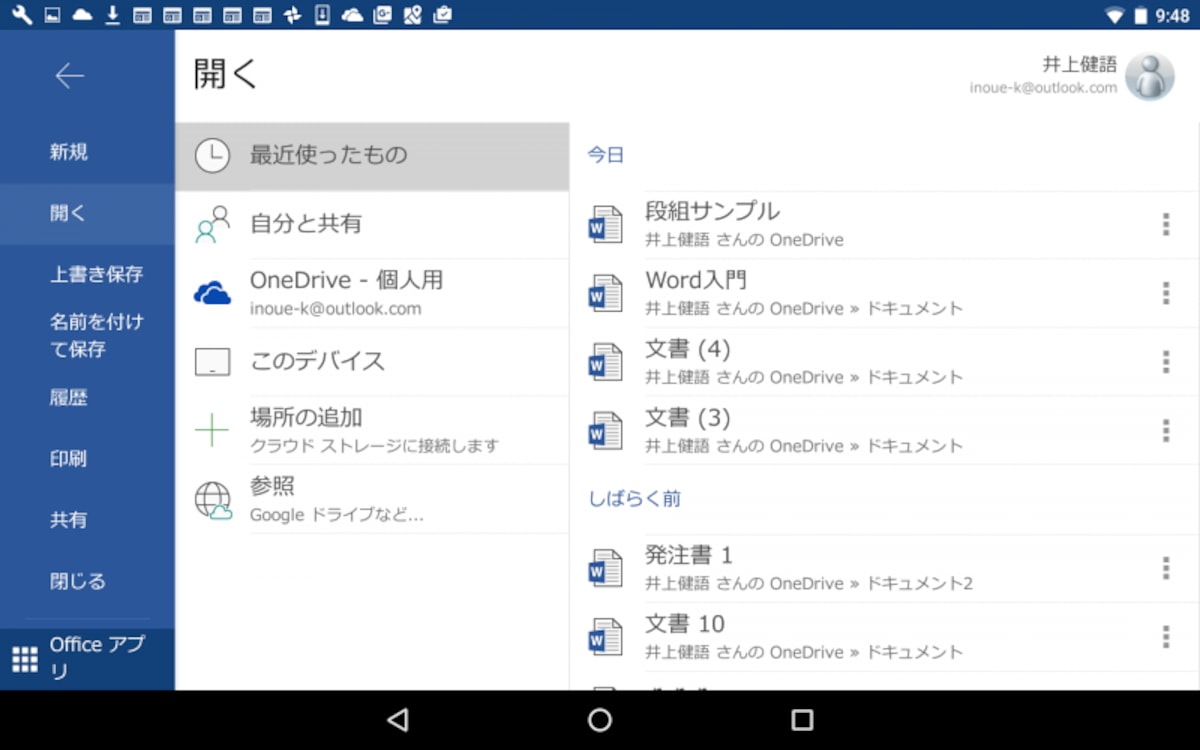Choose 場所の追加 option
Image resolution: width=1200 pixels, height=750 pixels.
click(x=372, y=430)
